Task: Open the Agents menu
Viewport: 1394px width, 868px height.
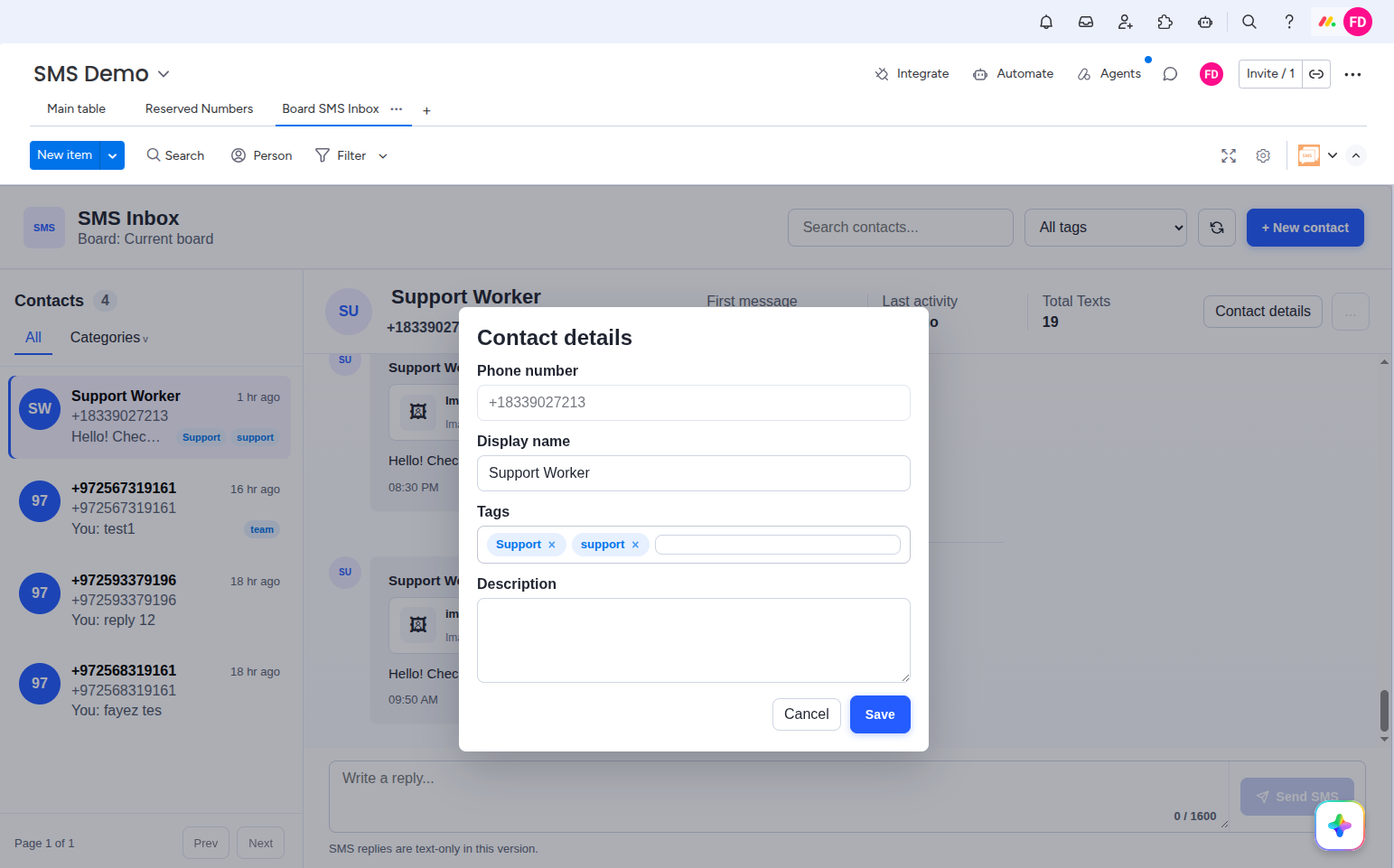Action: point(1109,74)
